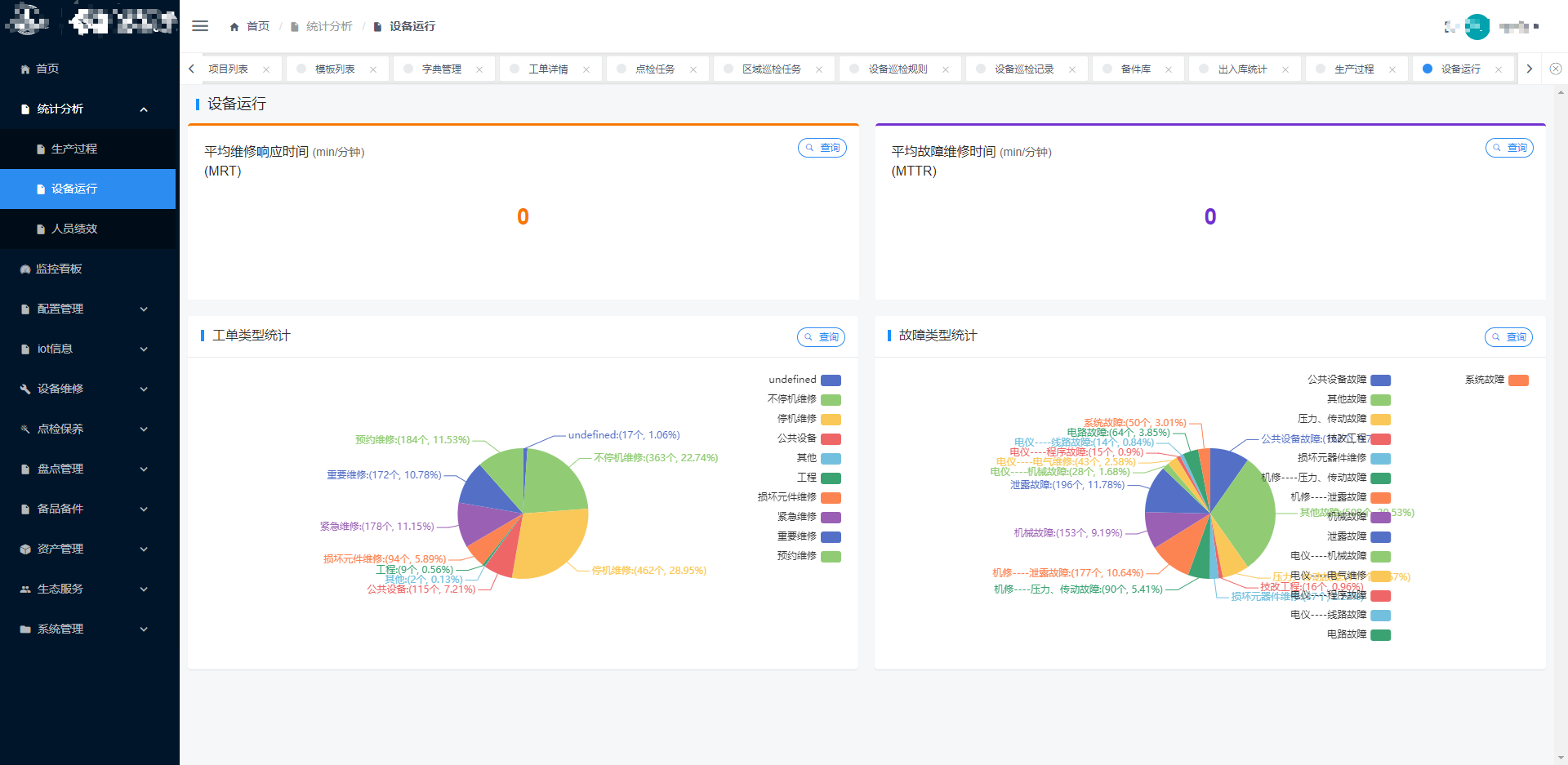Click the scrollbar down arrow
The image size is (1568, 765).
(x=1561, y=758)
